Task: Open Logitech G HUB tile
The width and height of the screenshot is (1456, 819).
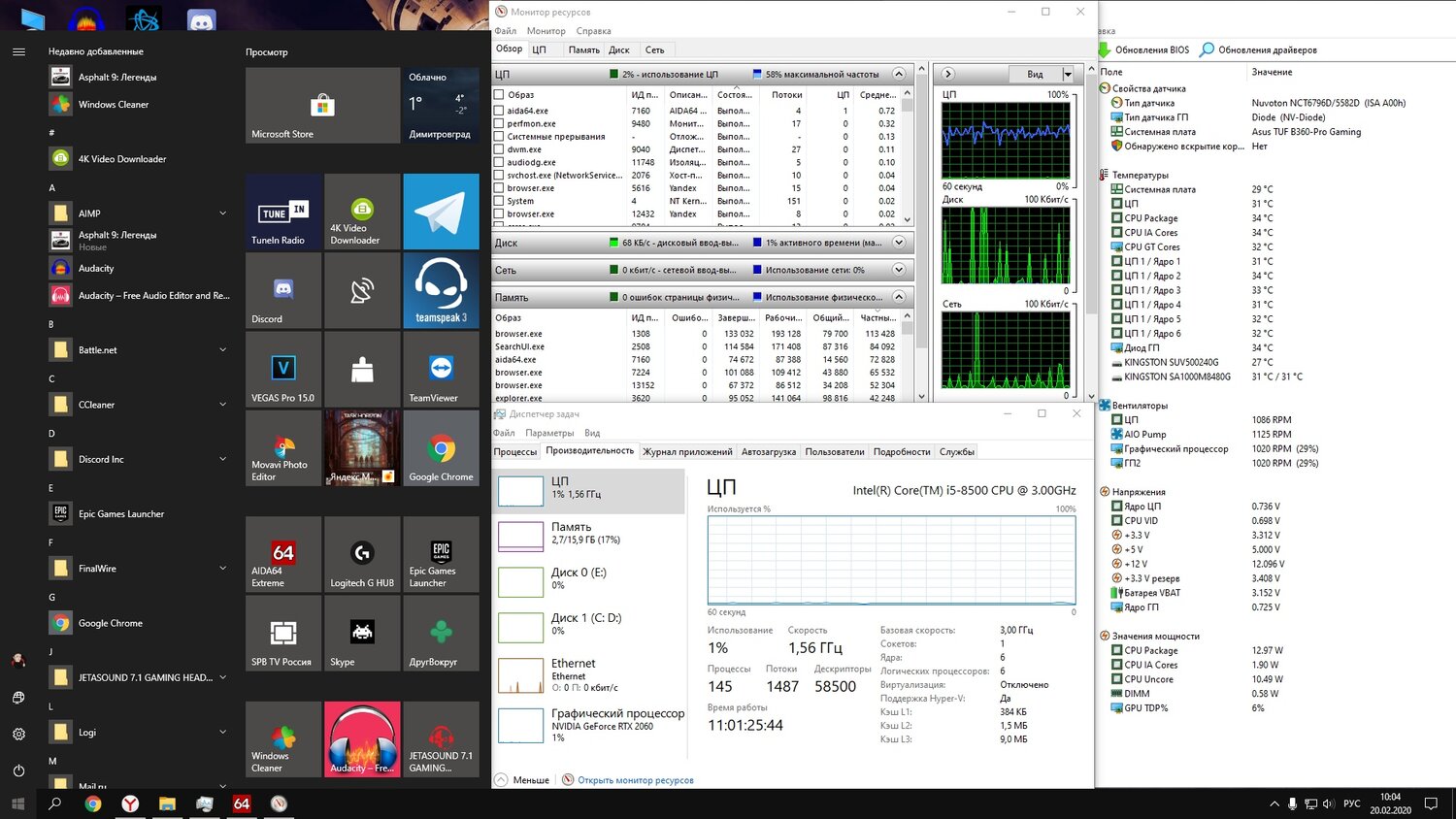Action: click(x=362, y=554)
